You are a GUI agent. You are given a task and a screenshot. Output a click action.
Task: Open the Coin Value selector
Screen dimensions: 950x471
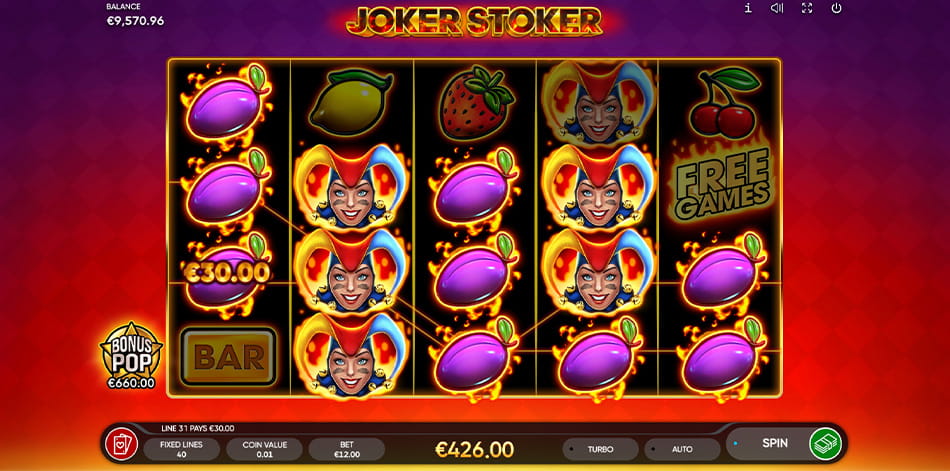pyautogui.click(x=264, y=449)
